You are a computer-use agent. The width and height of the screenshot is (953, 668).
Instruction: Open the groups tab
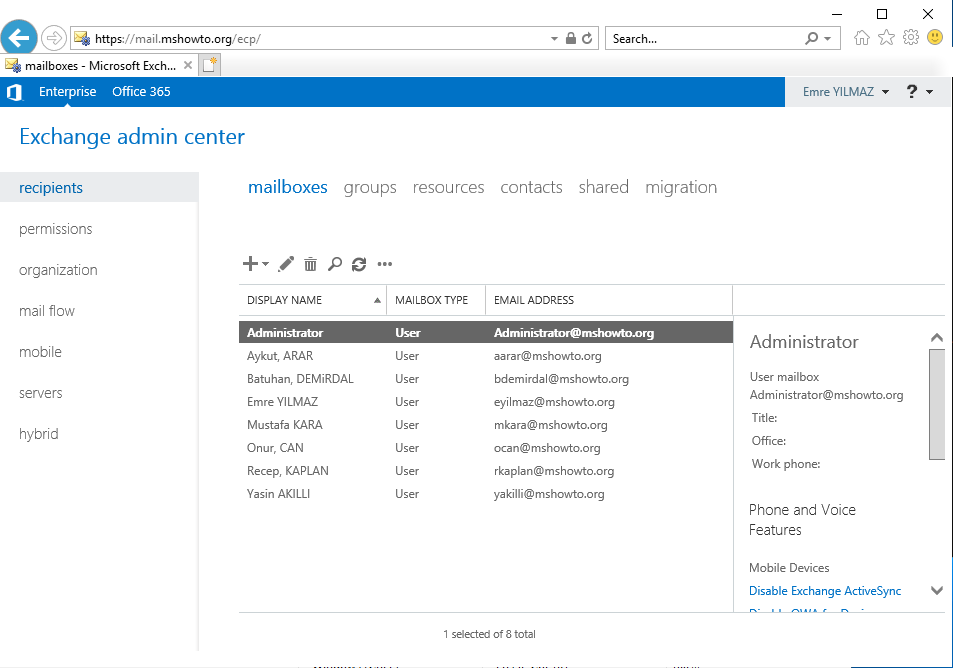click(x=370, y=187)
